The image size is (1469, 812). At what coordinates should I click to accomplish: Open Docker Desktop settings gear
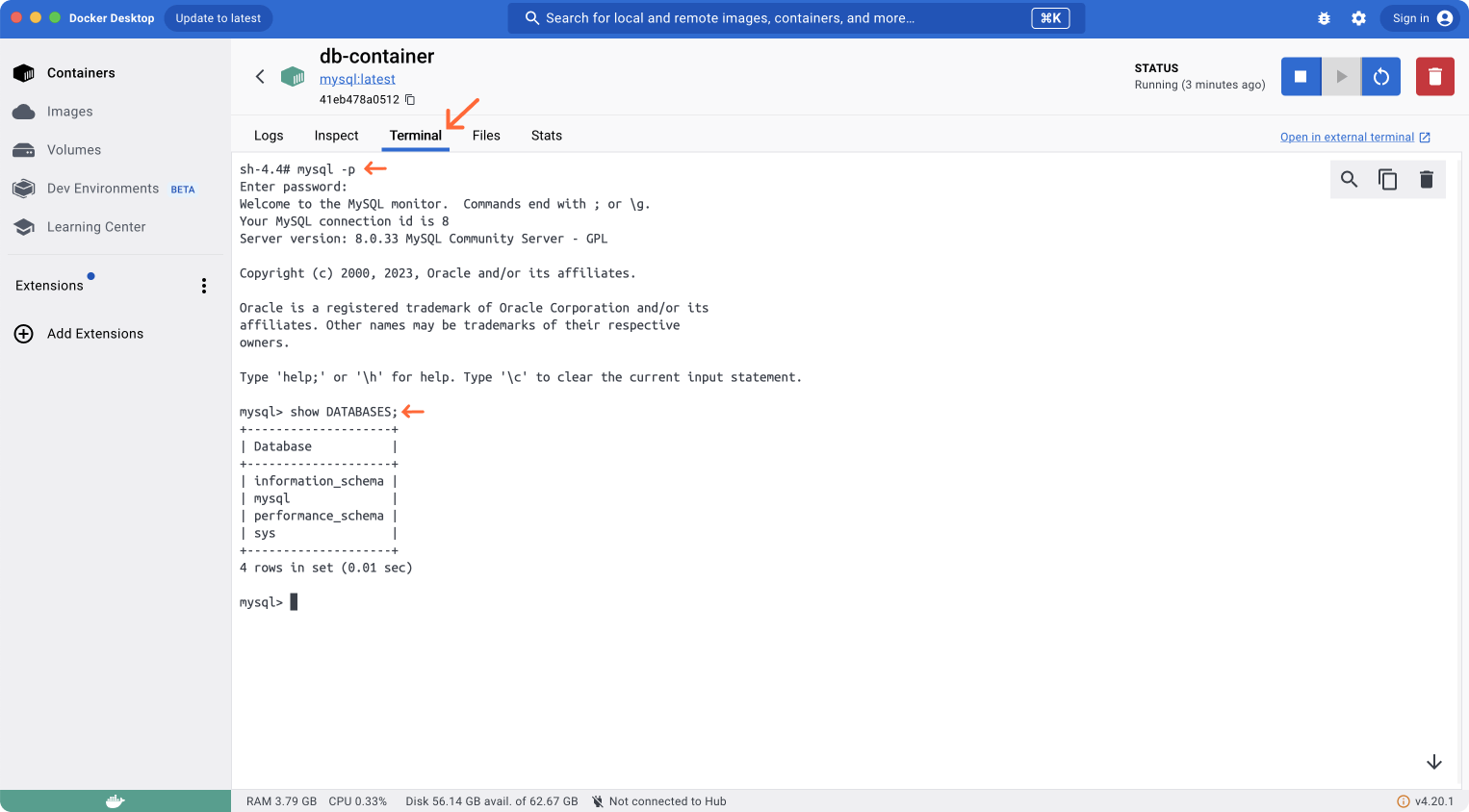click(1358, 17)
